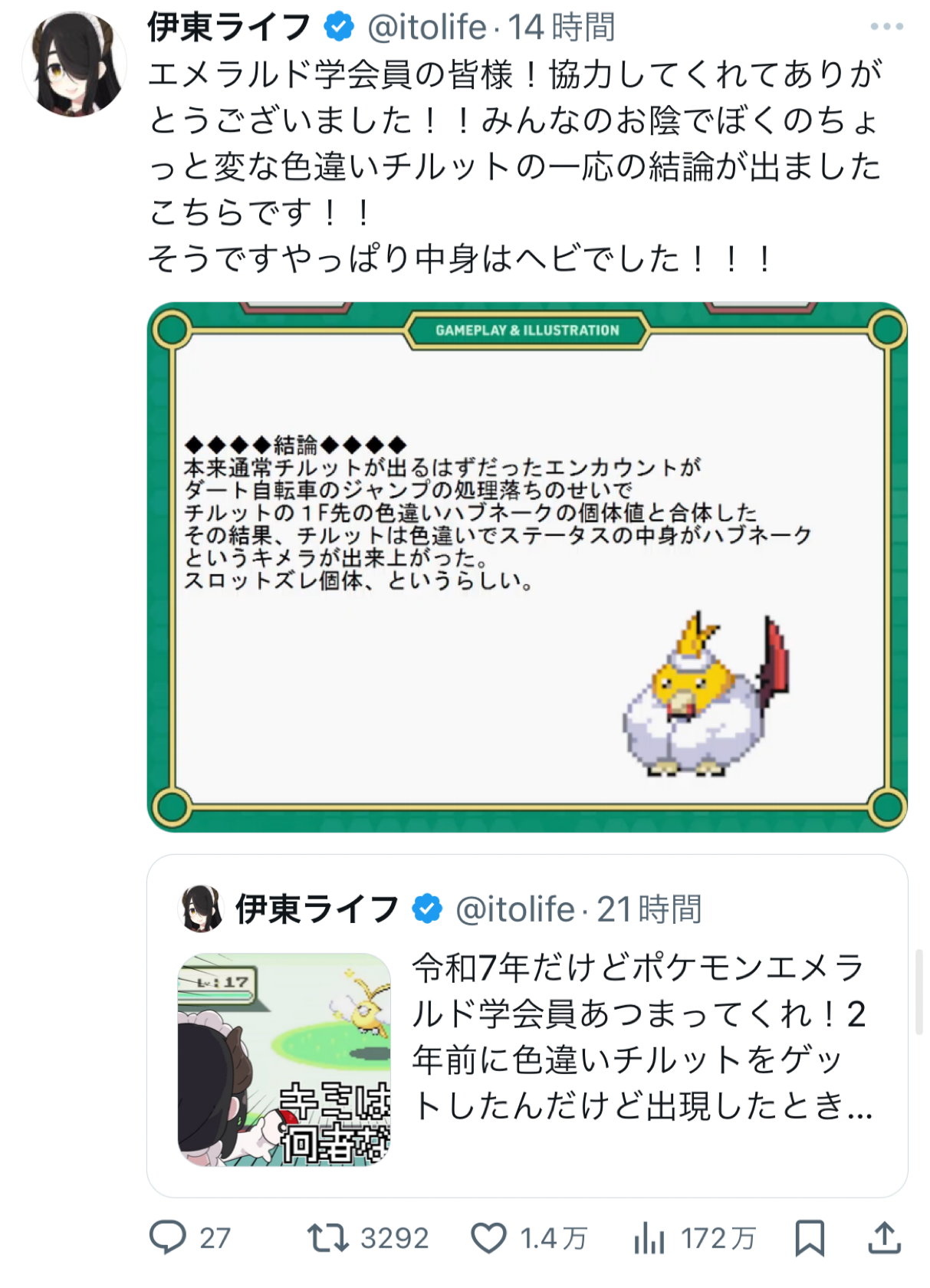Click the page scrollbar thumb
Screen dimensions: 930x1288
tap(919, 991)
